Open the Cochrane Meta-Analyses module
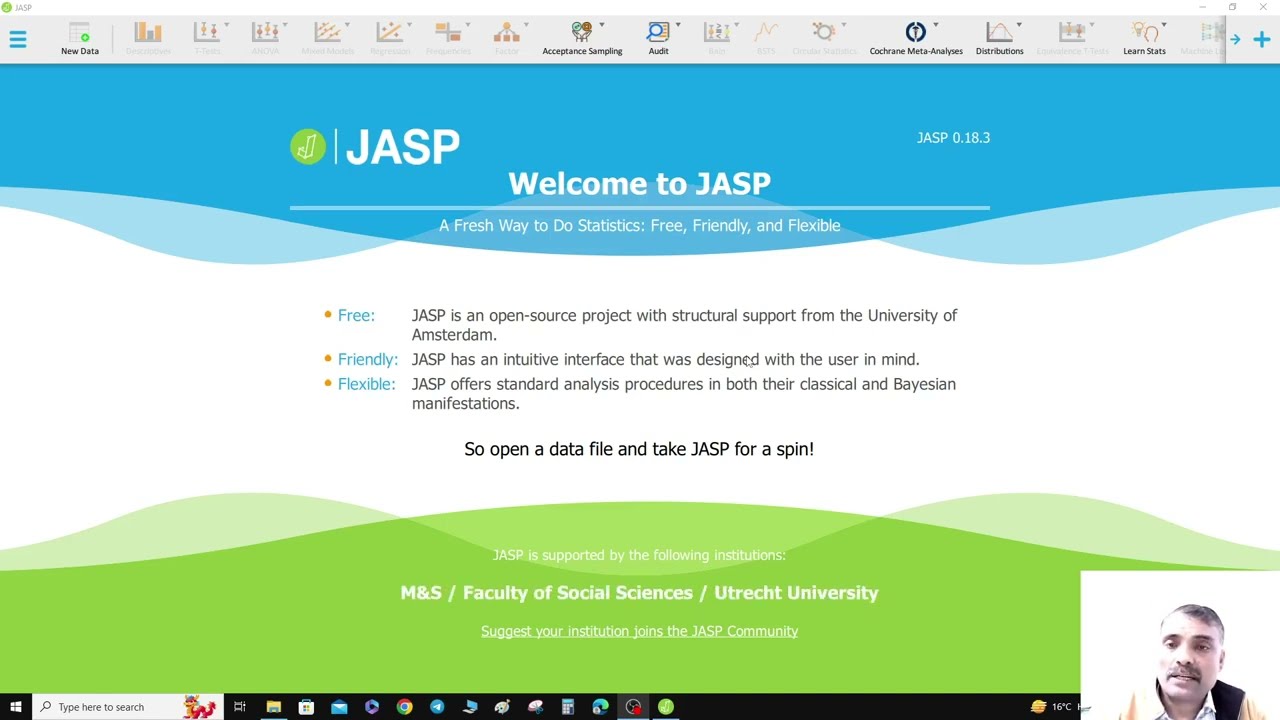This screenshot has width=1280, height=720. [916, 39]
